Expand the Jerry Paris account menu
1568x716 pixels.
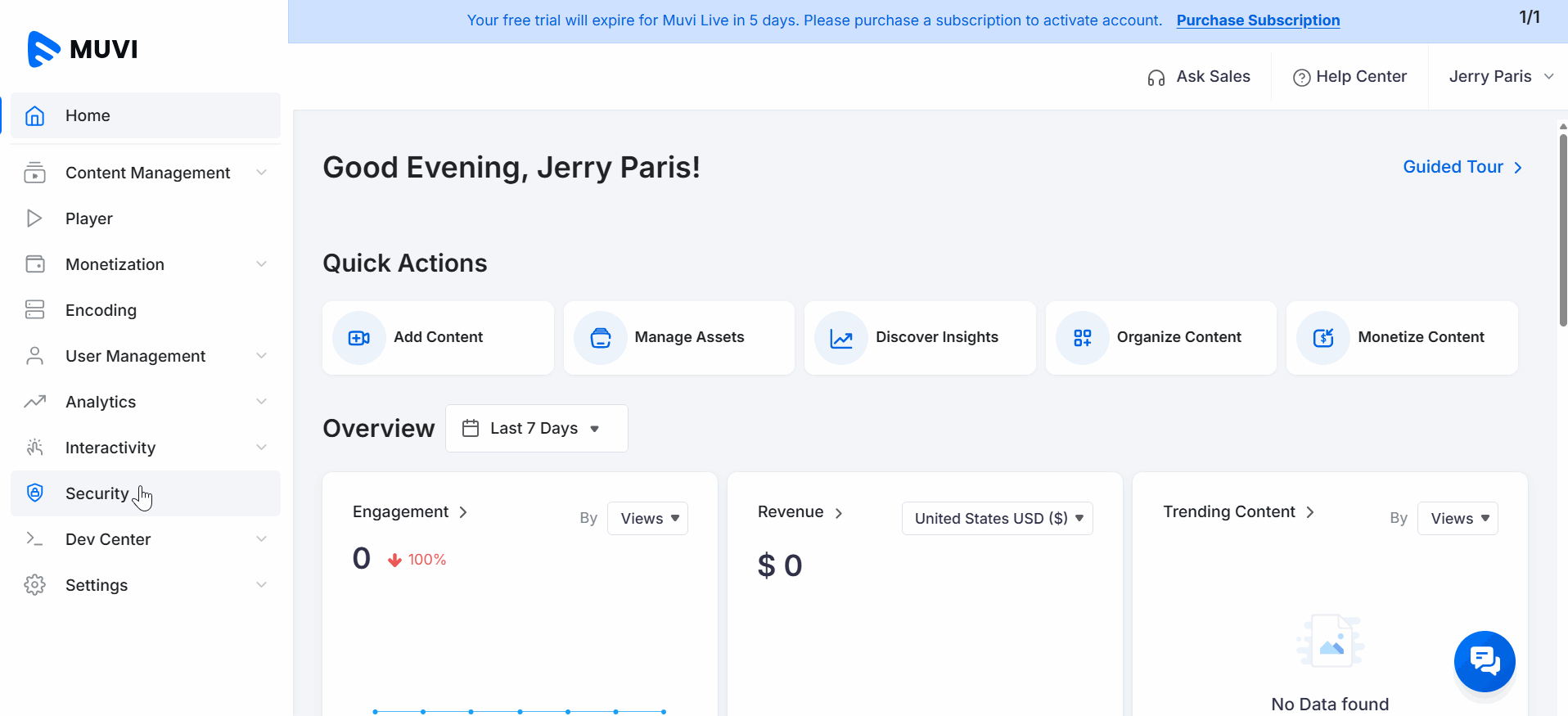1500,76
